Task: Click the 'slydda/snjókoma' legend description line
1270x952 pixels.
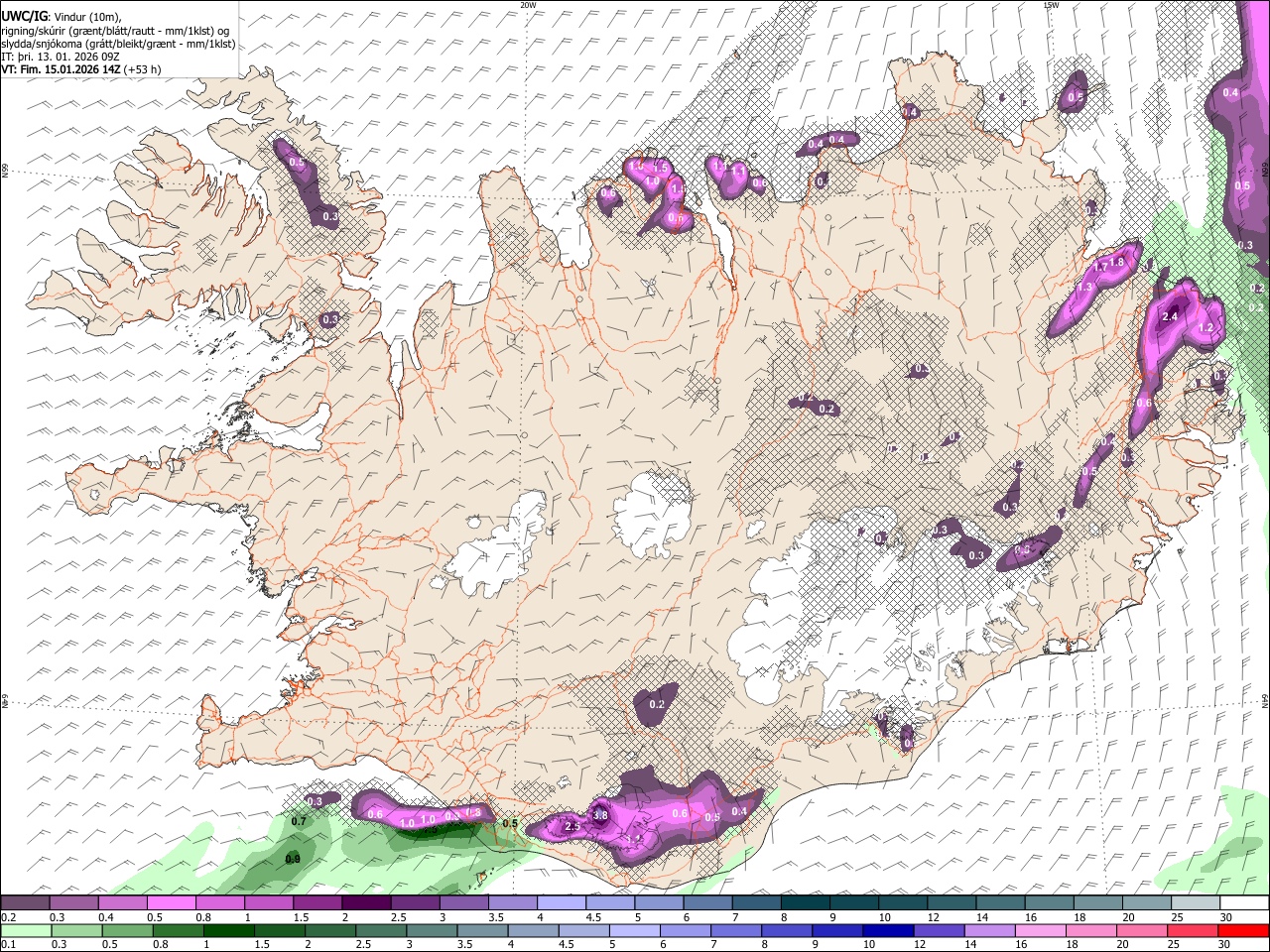Action: click(118, 44)
